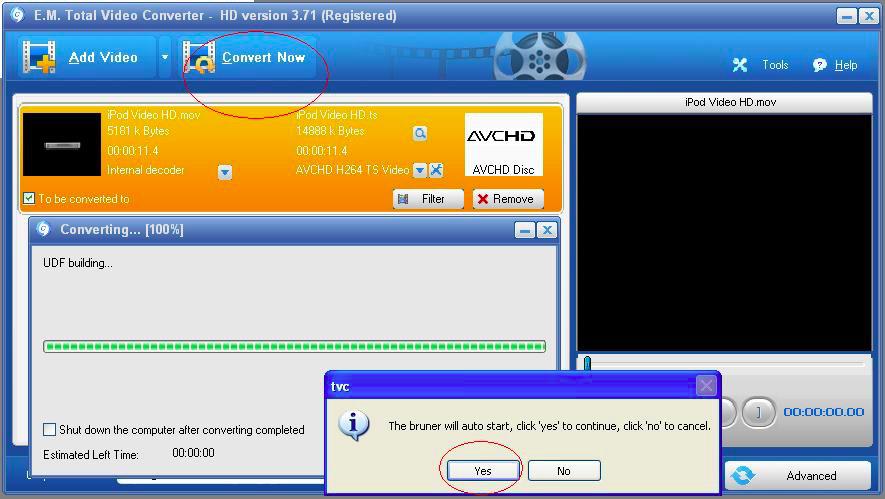Open the Advanced button
Screen dimensions: 885x499
point(798,475)
